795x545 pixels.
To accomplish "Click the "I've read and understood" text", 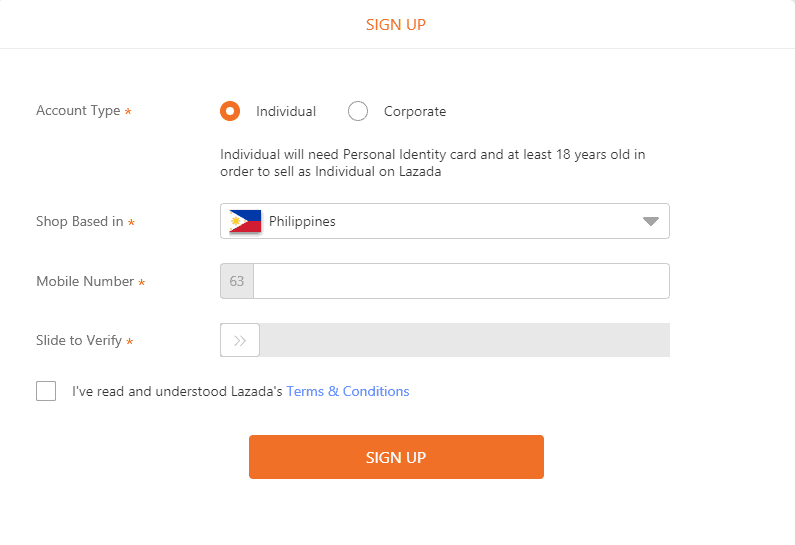I will [x=178, y=391].
